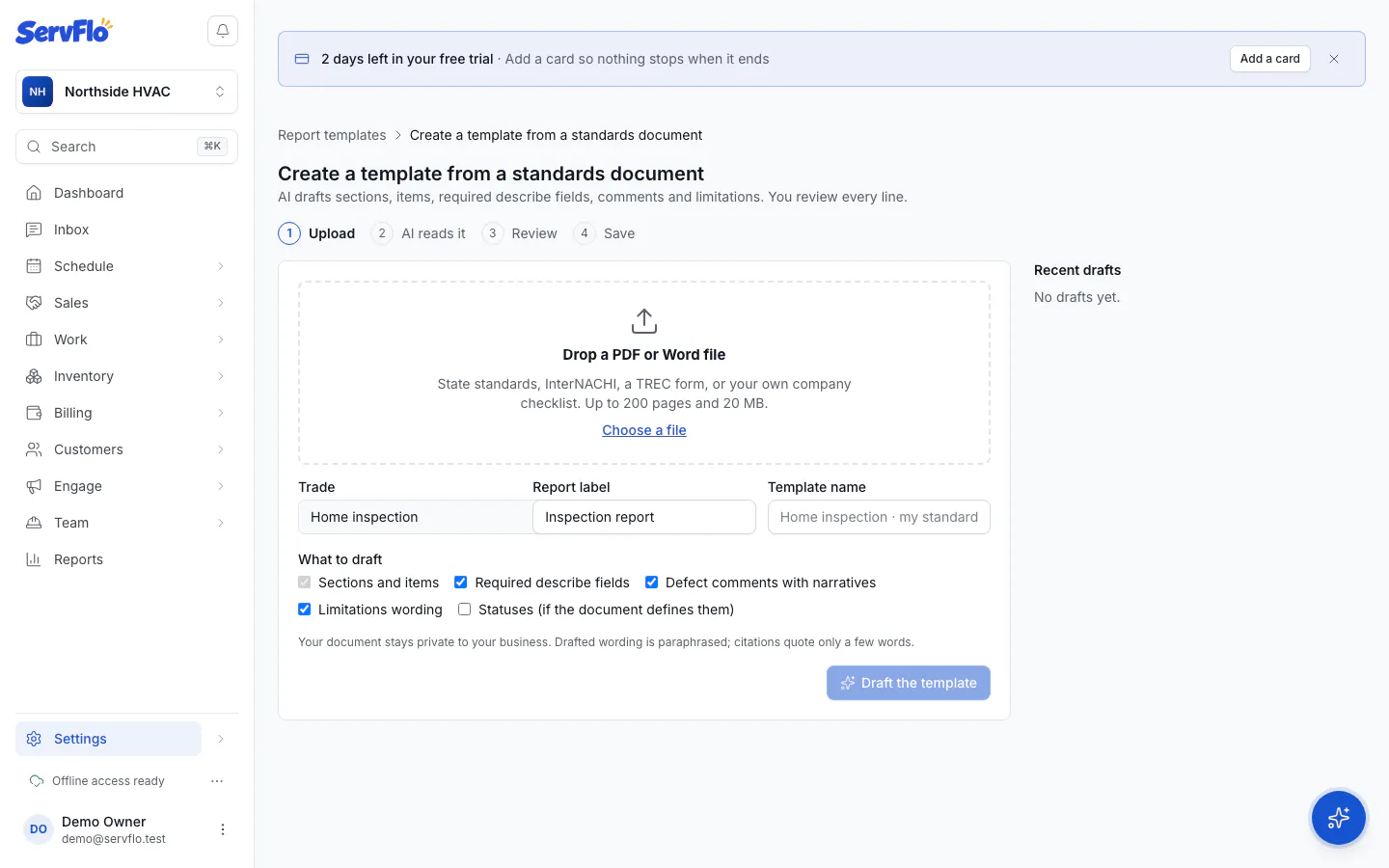Open Dashboard from the sidebar
1389x868 pixels.
(127, 193)
